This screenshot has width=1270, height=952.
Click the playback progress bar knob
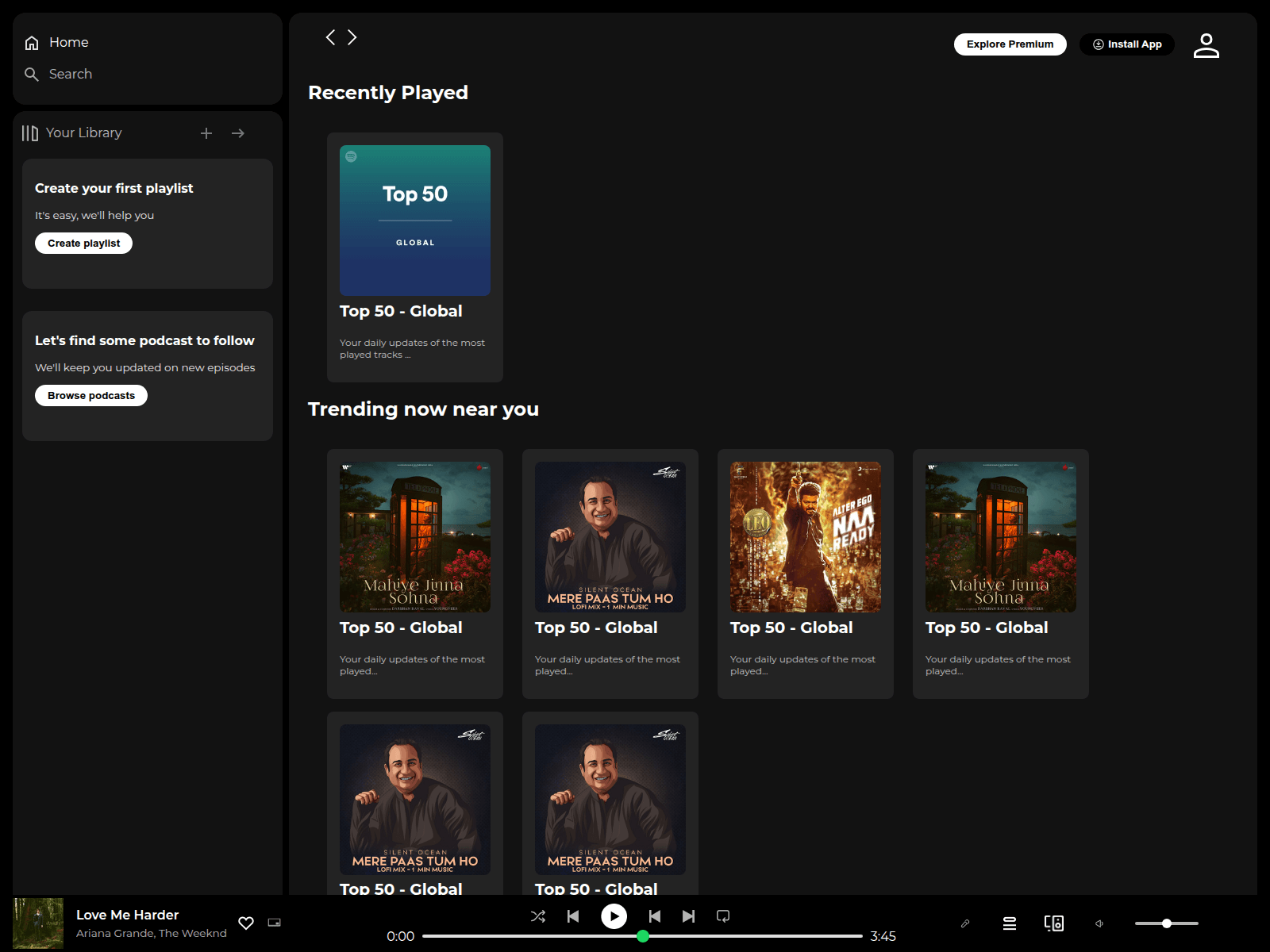pos(643,936)
